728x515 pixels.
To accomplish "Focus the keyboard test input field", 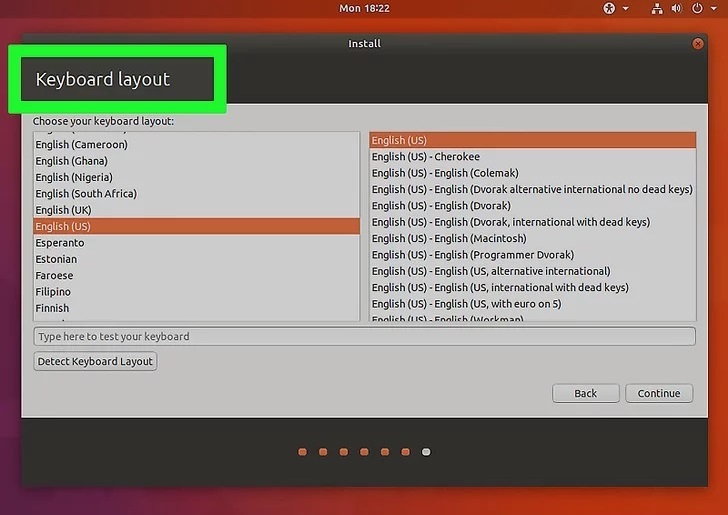I will (x=364, y=336).
